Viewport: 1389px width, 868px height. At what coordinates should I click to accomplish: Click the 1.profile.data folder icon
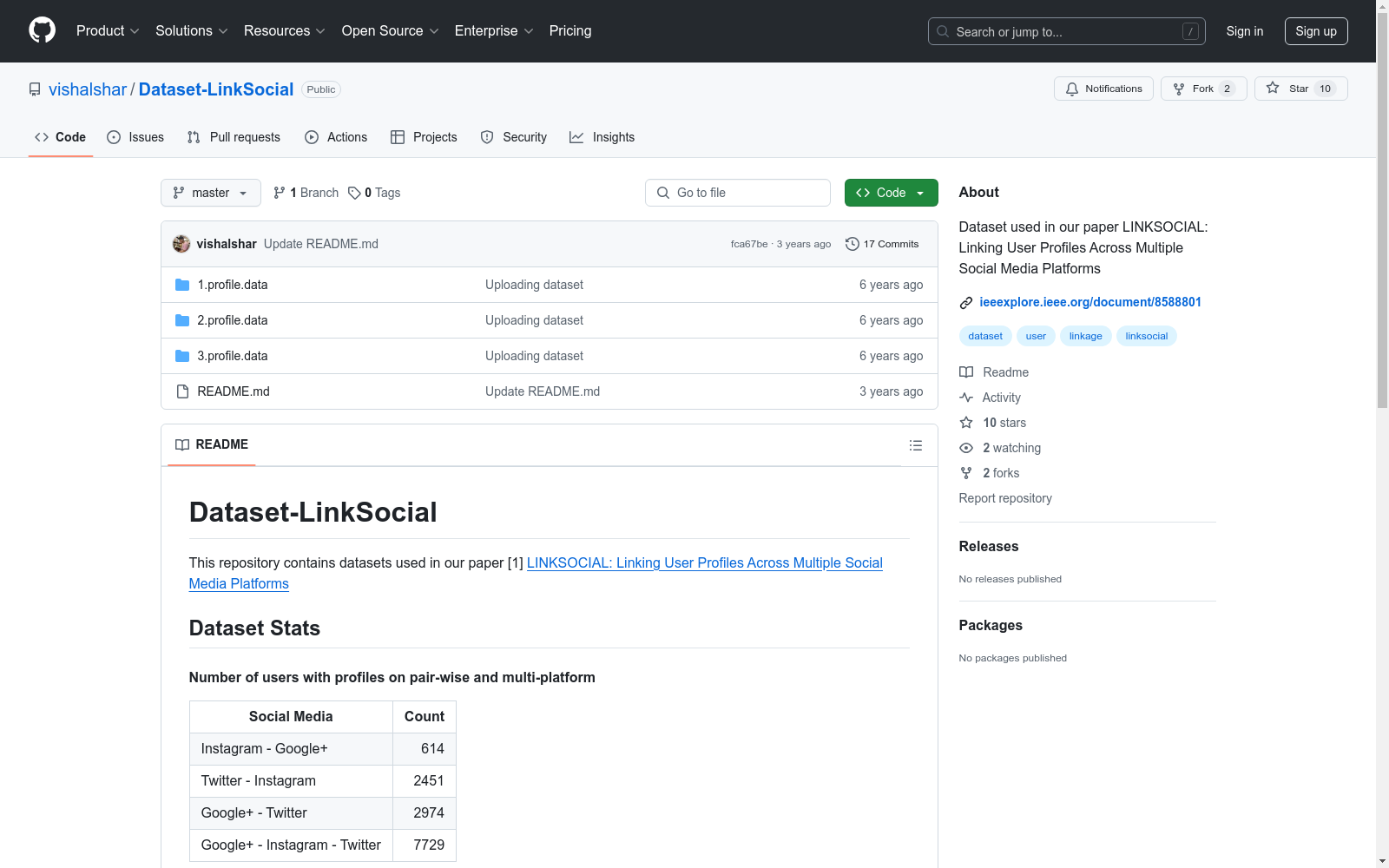tap(182, 285)
